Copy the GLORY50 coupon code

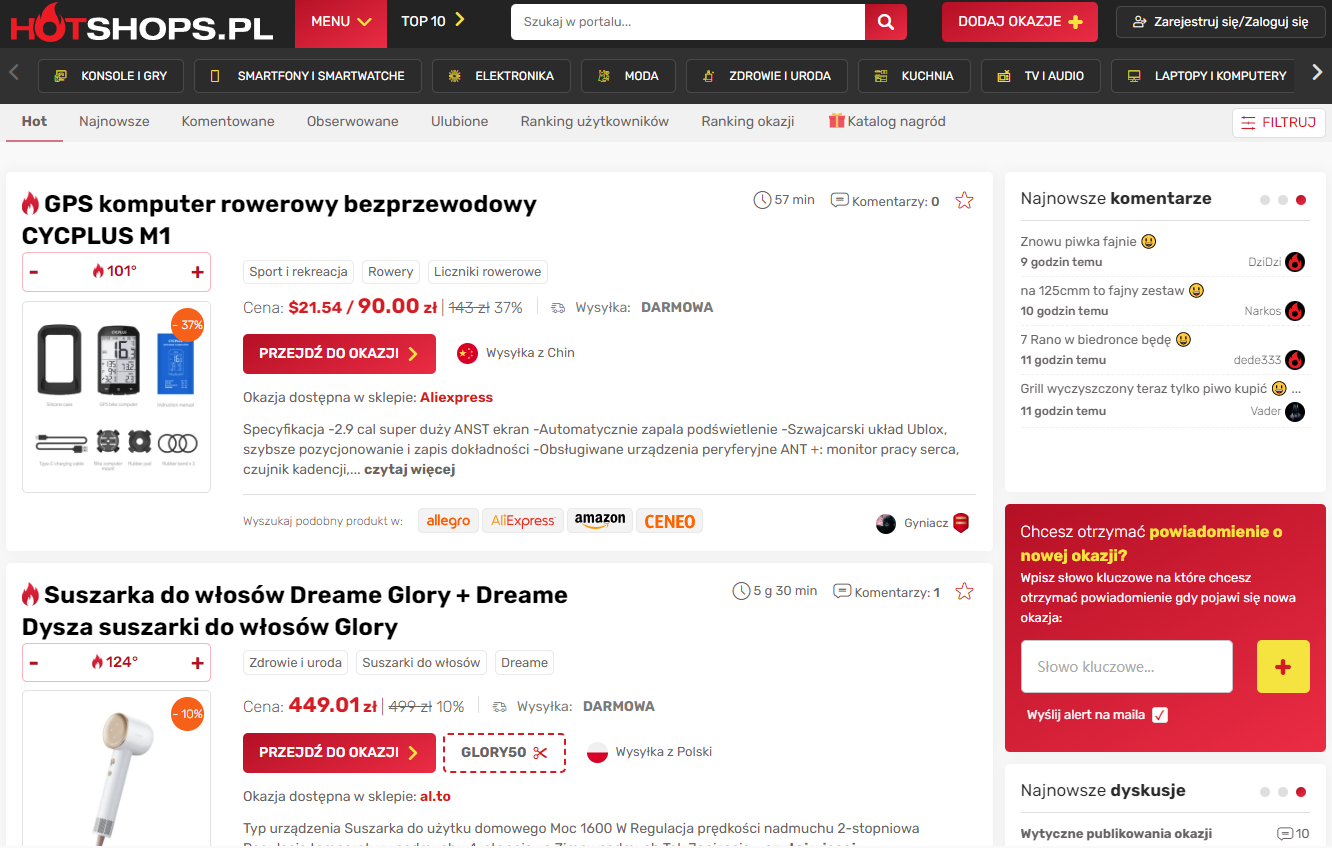[x=505, y=753]
